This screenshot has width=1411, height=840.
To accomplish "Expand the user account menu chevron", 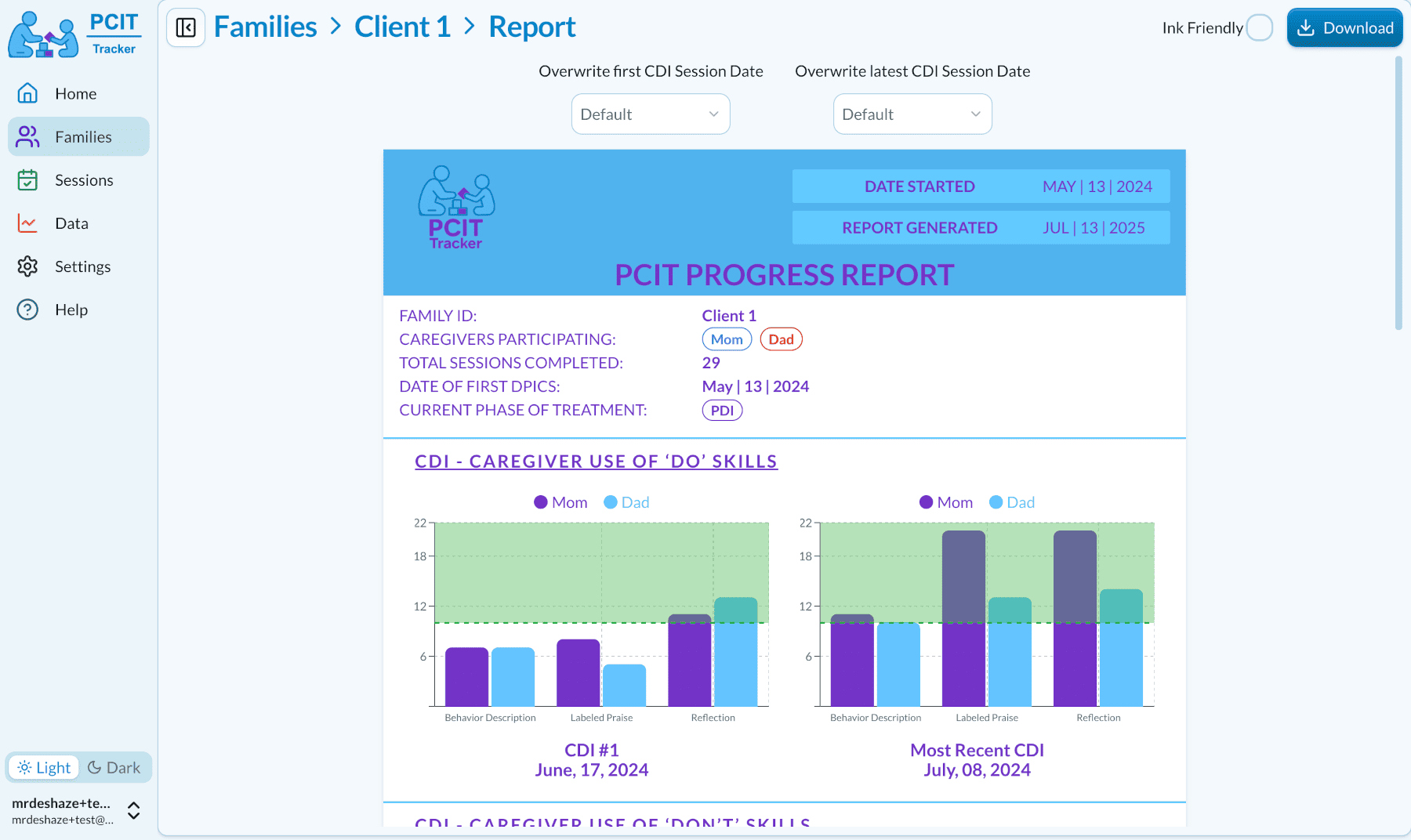I will coord(134,811).
